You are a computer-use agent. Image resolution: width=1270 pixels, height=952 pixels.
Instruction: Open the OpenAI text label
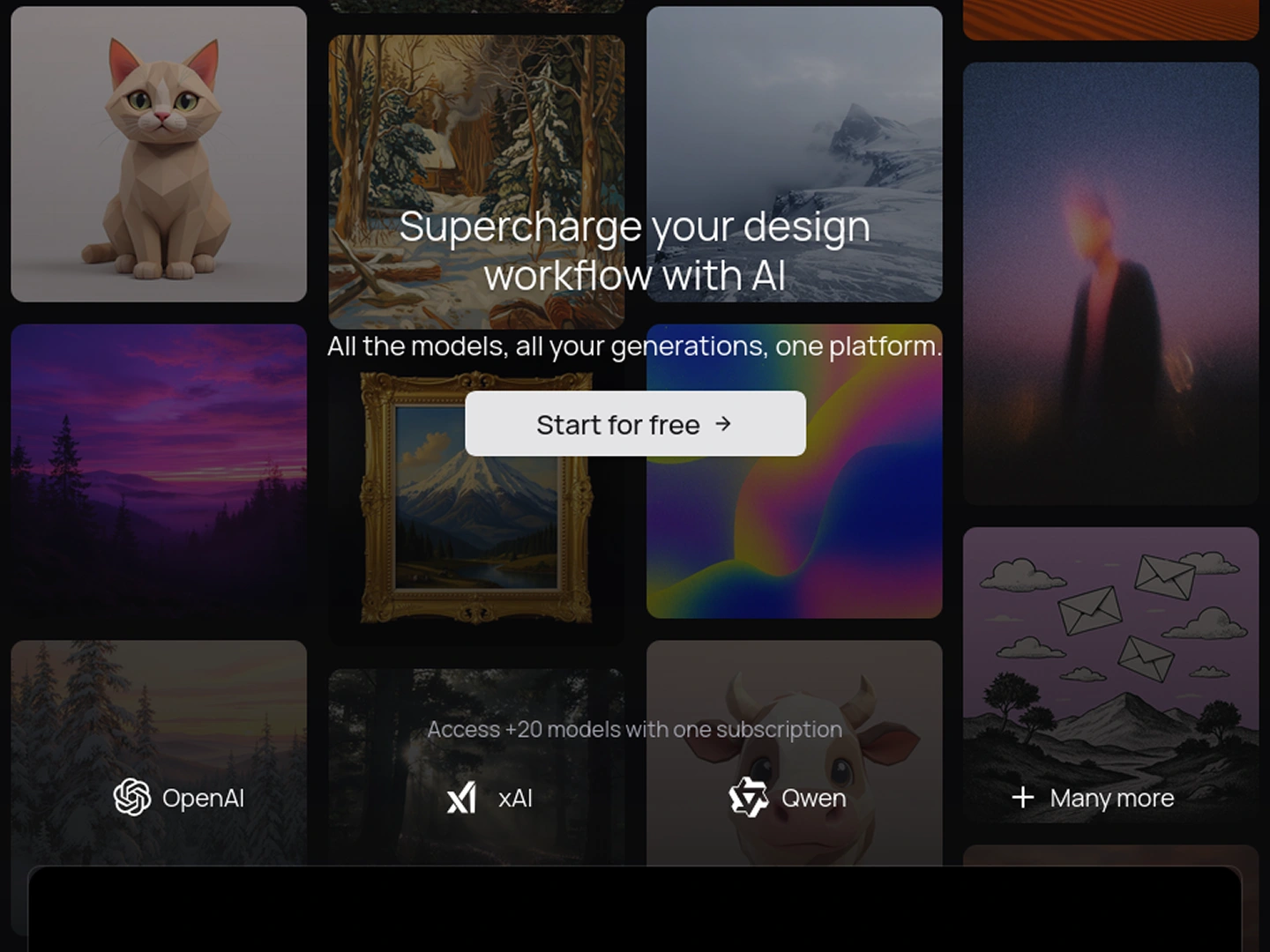tap(203, 798)
